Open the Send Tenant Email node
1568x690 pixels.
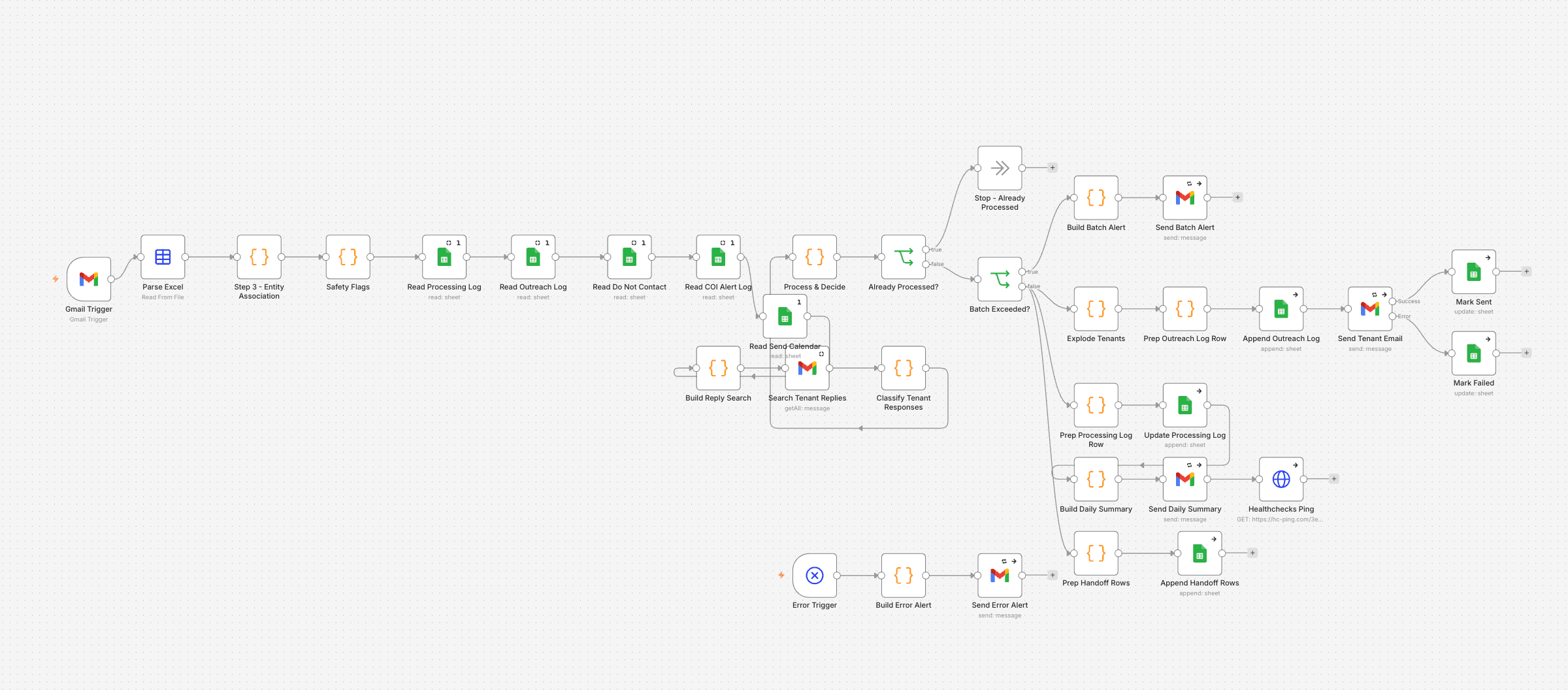coord(1370,308)
